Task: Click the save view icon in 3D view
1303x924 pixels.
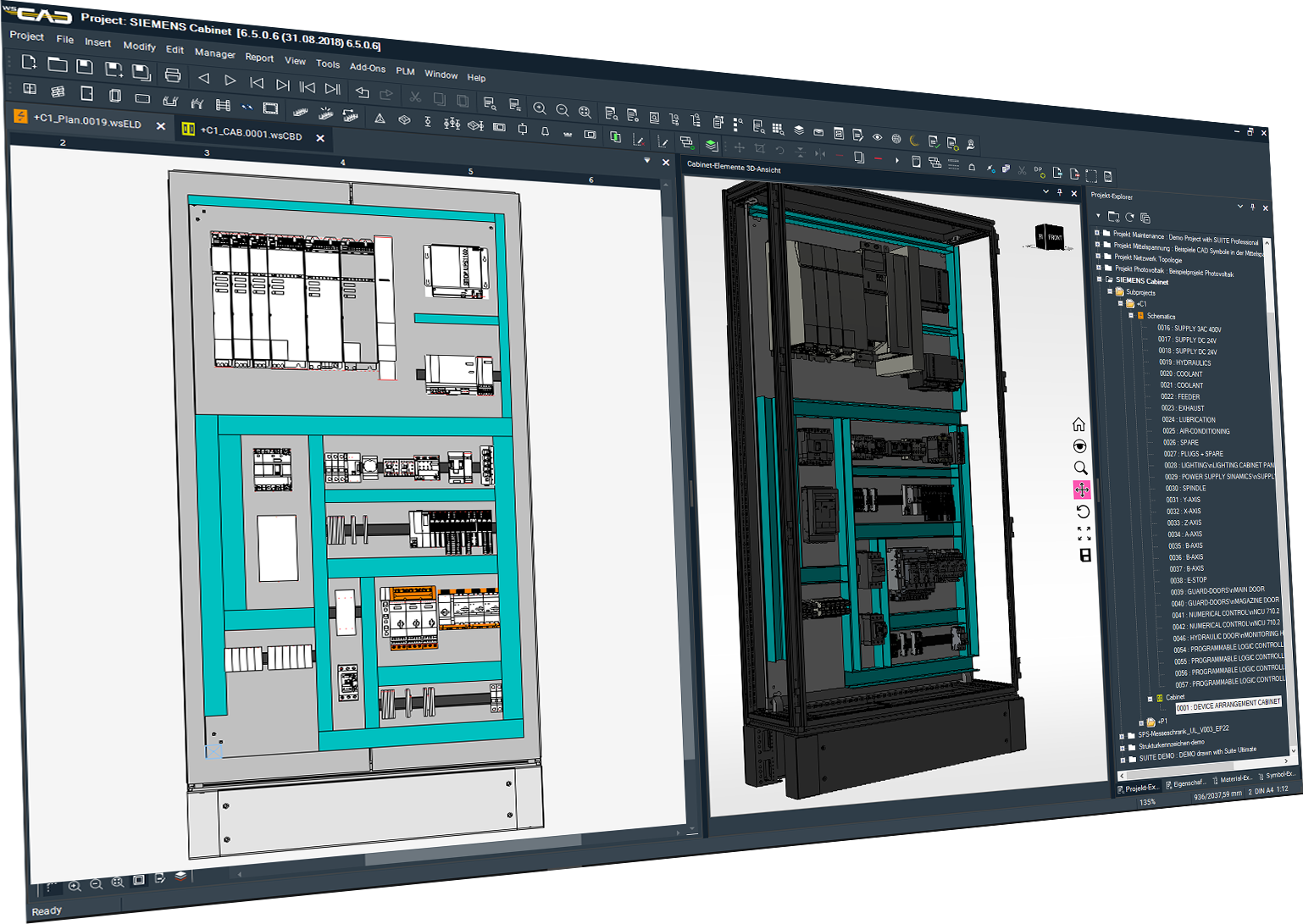Action: coord(1084,556)
